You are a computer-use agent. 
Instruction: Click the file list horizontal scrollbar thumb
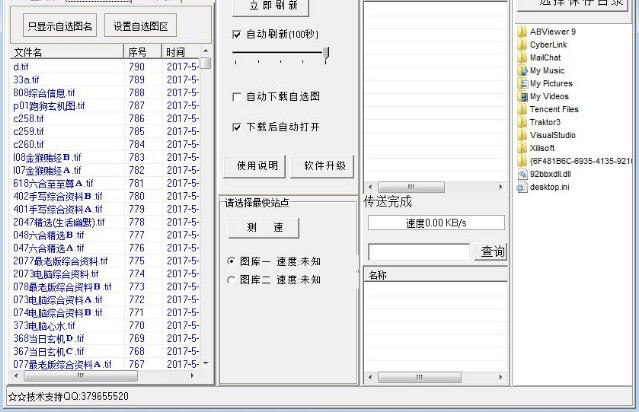click(x=81, y=376)
